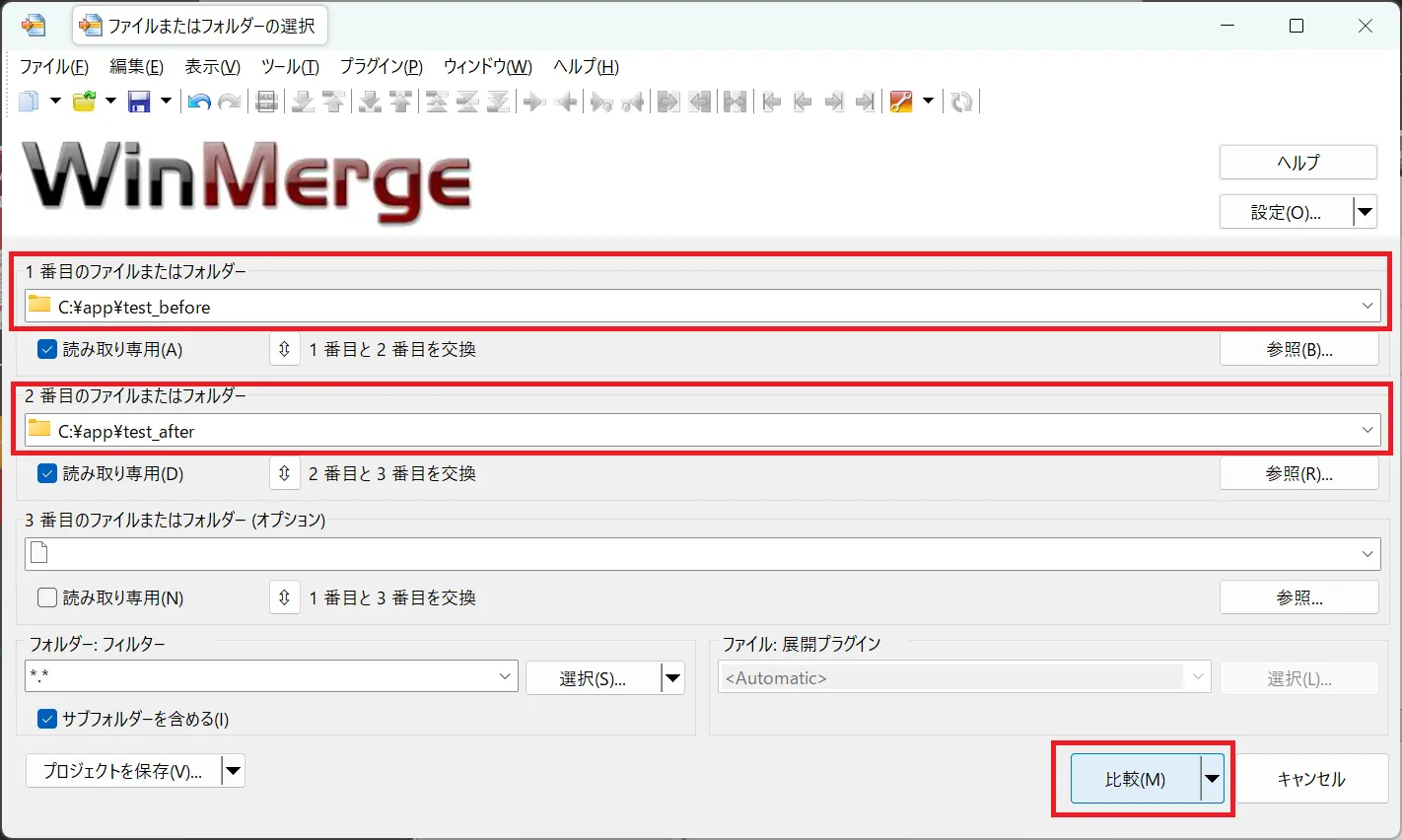Viewport: 1402px width, 840px height.
Task: Select the ファイルまたはフォルダーの選択 tab
Action: tap(200, 26)
